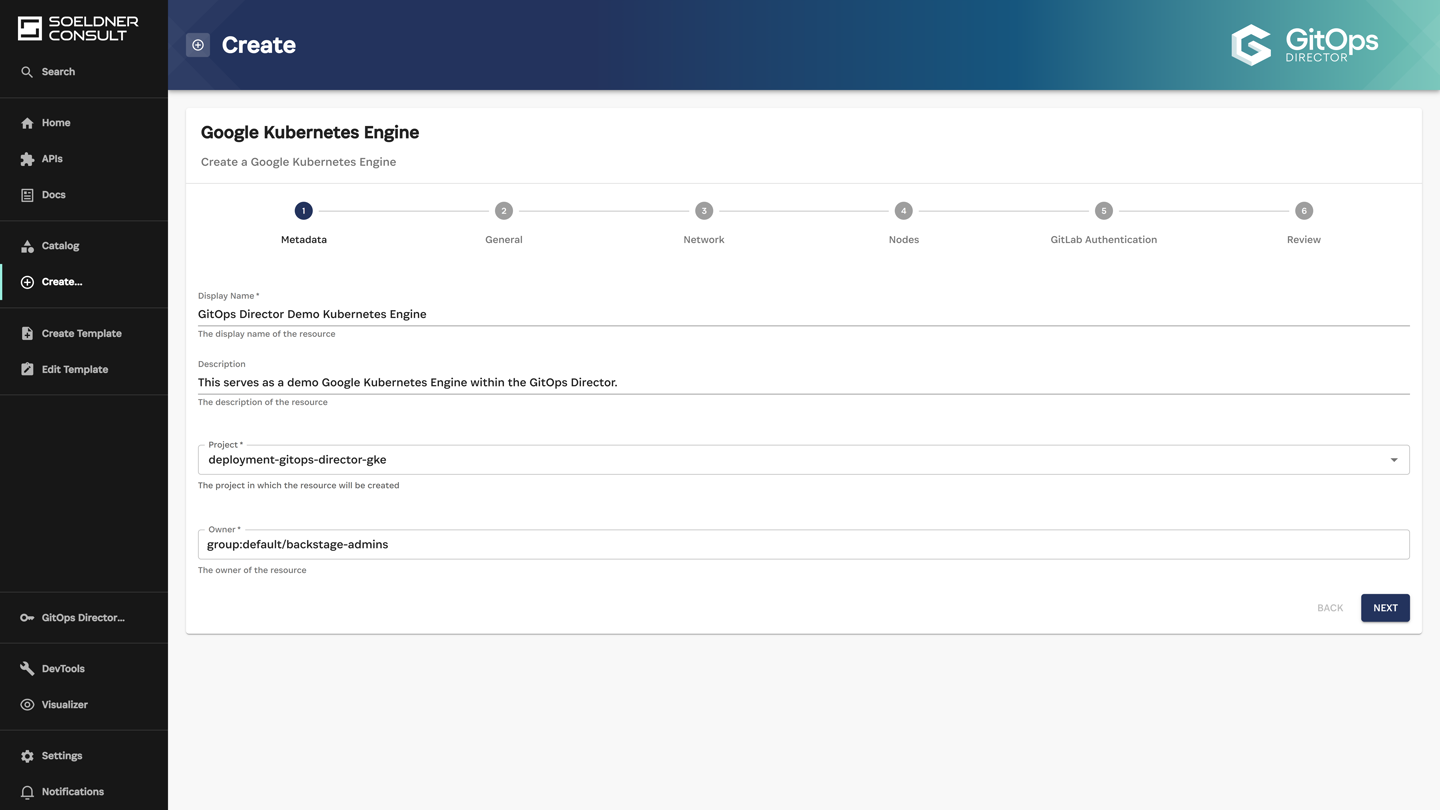Open Settings from the sidebar
The image size is (1440, 810).
click(x=84, y=756)
